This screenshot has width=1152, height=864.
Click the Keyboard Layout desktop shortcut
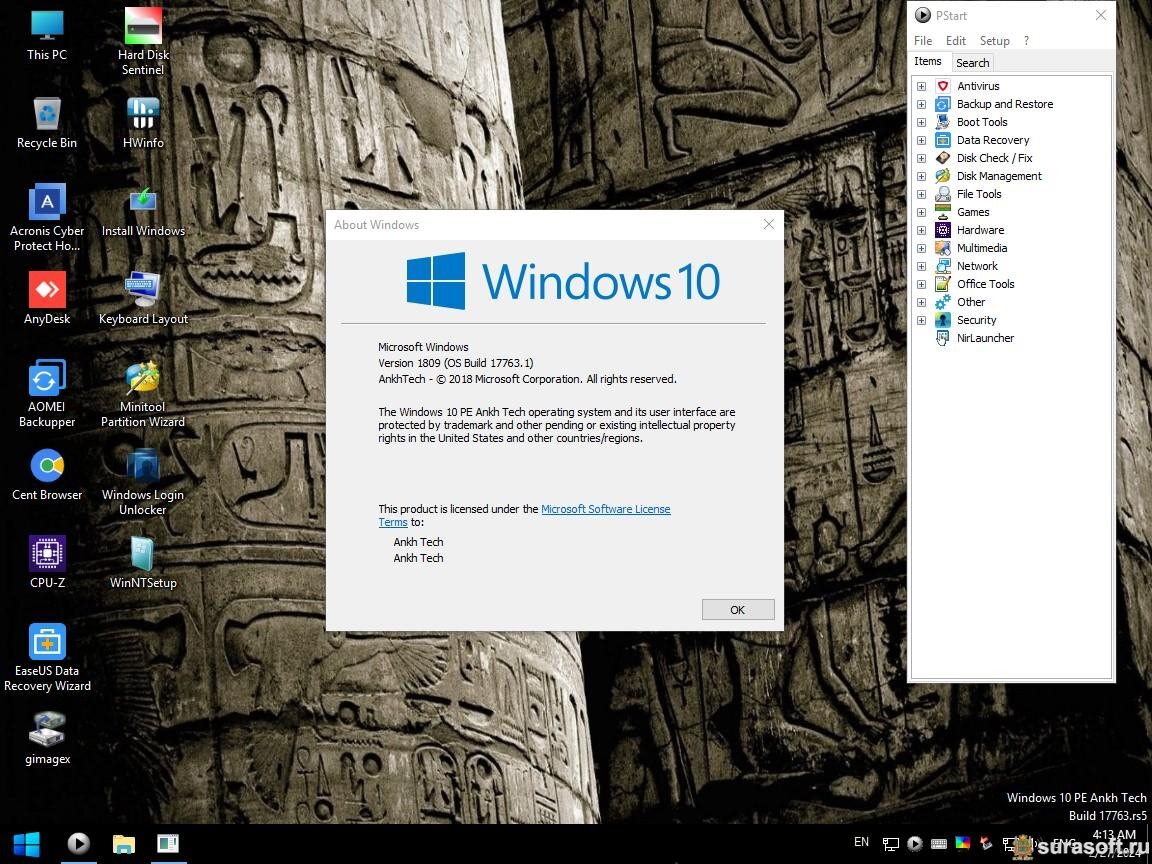tap(143, 298)
